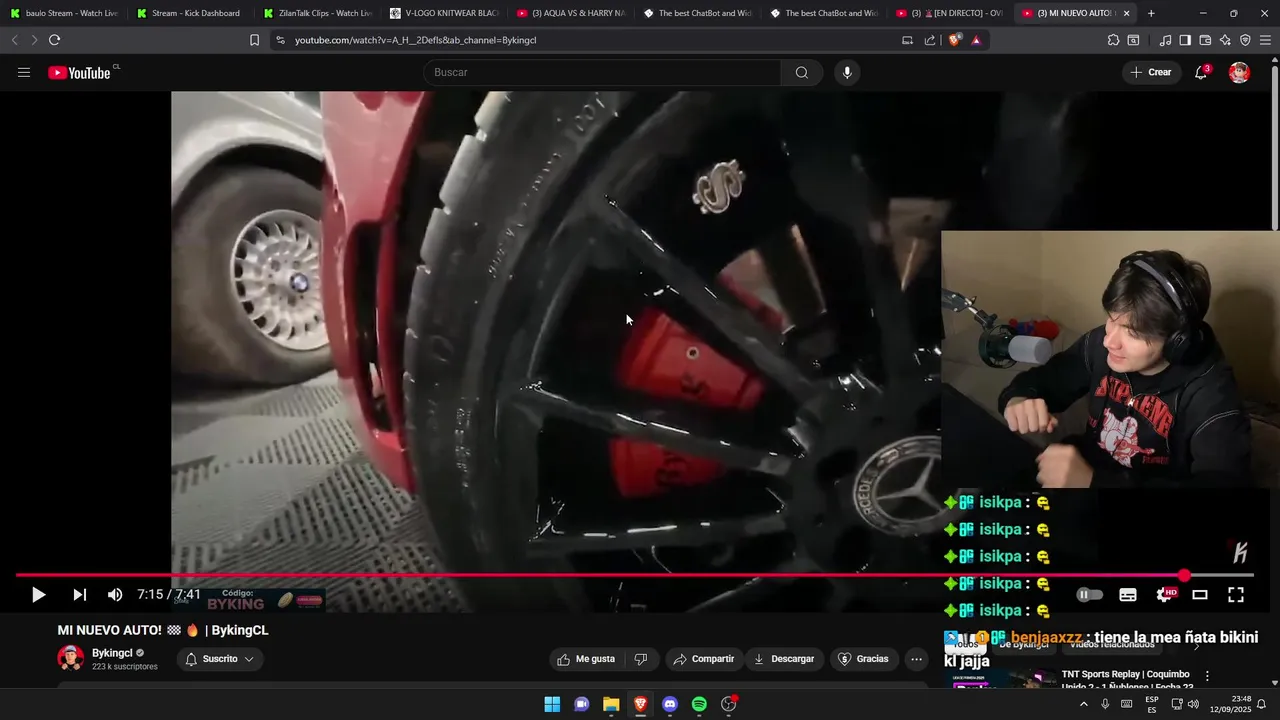Open a new browser tab
The width and height of the screenshot is (1280, 720).
point(1151,13)
